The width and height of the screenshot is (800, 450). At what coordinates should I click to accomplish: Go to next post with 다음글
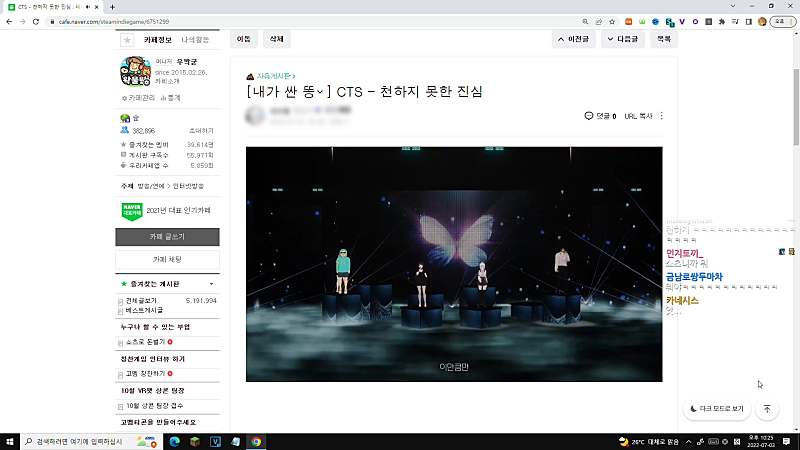click(622, 39)
